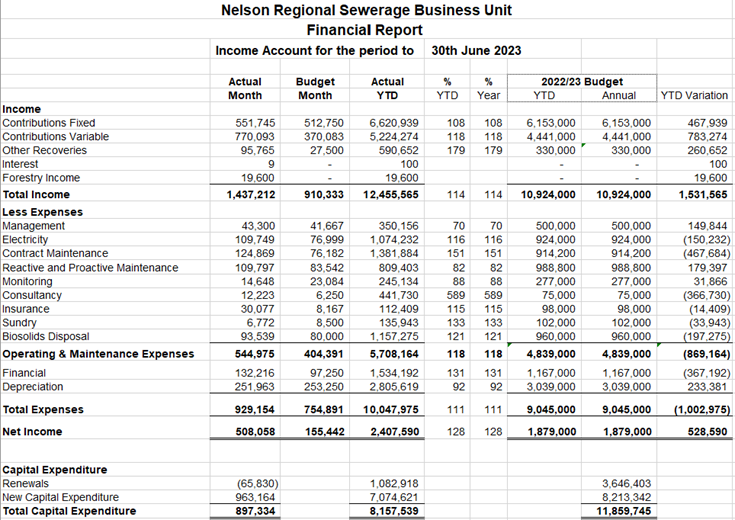Select the '30th June 2023' date cell
This screenshot has height=520, width=735.
click(476, 51)
